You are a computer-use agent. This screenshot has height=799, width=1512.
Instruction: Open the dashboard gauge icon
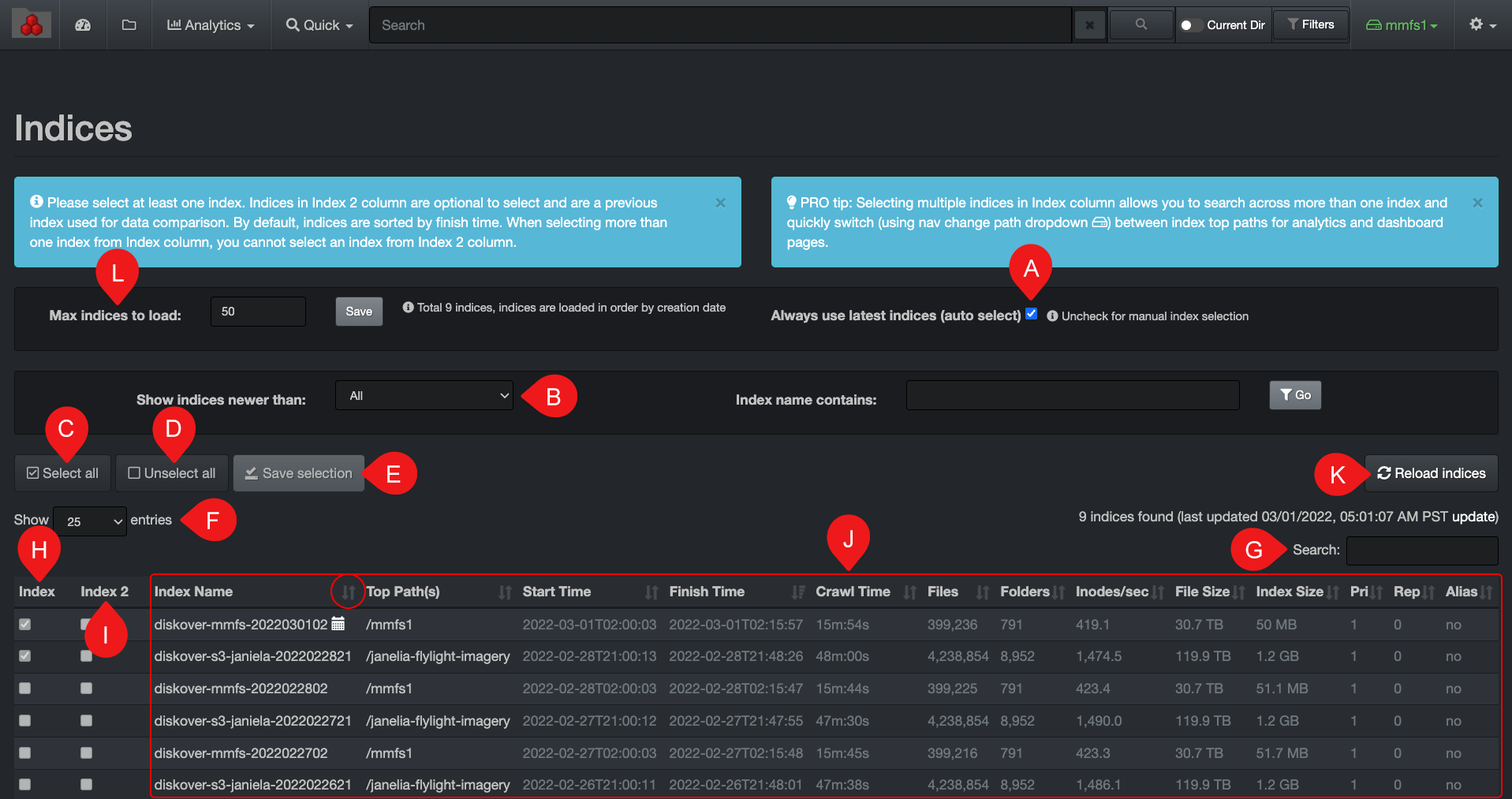point(83,25)
